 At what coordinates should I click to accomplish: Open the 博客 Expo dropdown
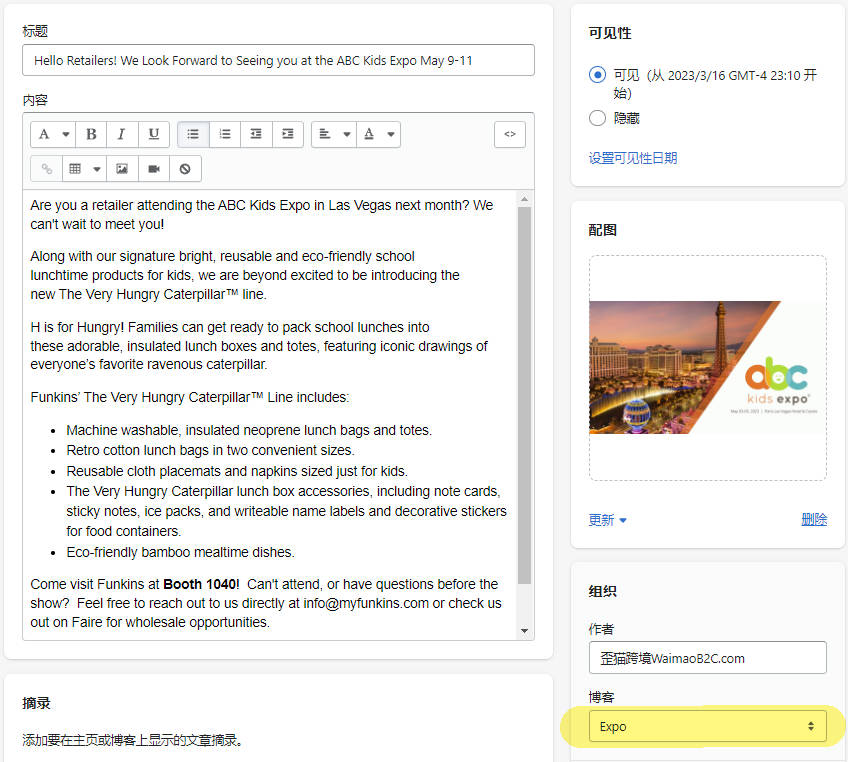point(707,726)
